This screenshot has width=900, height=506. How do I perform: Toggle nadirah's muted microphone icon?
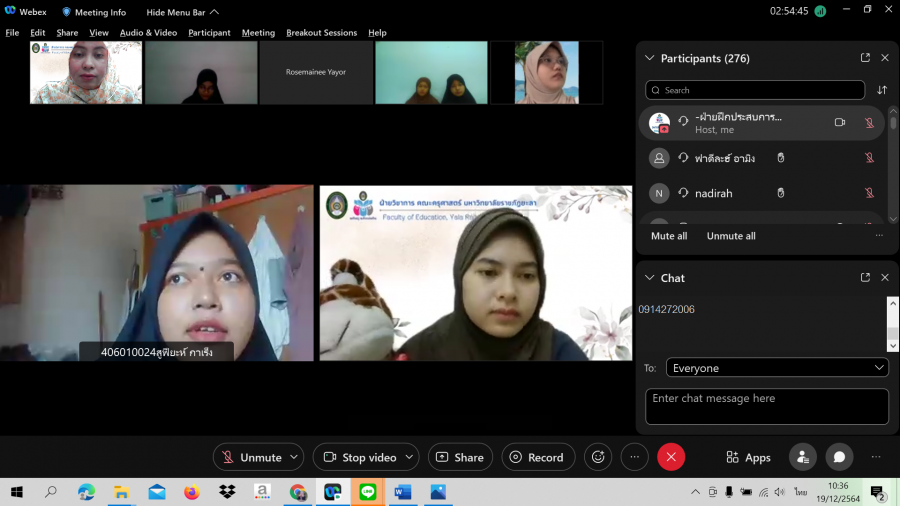(869, 193)
